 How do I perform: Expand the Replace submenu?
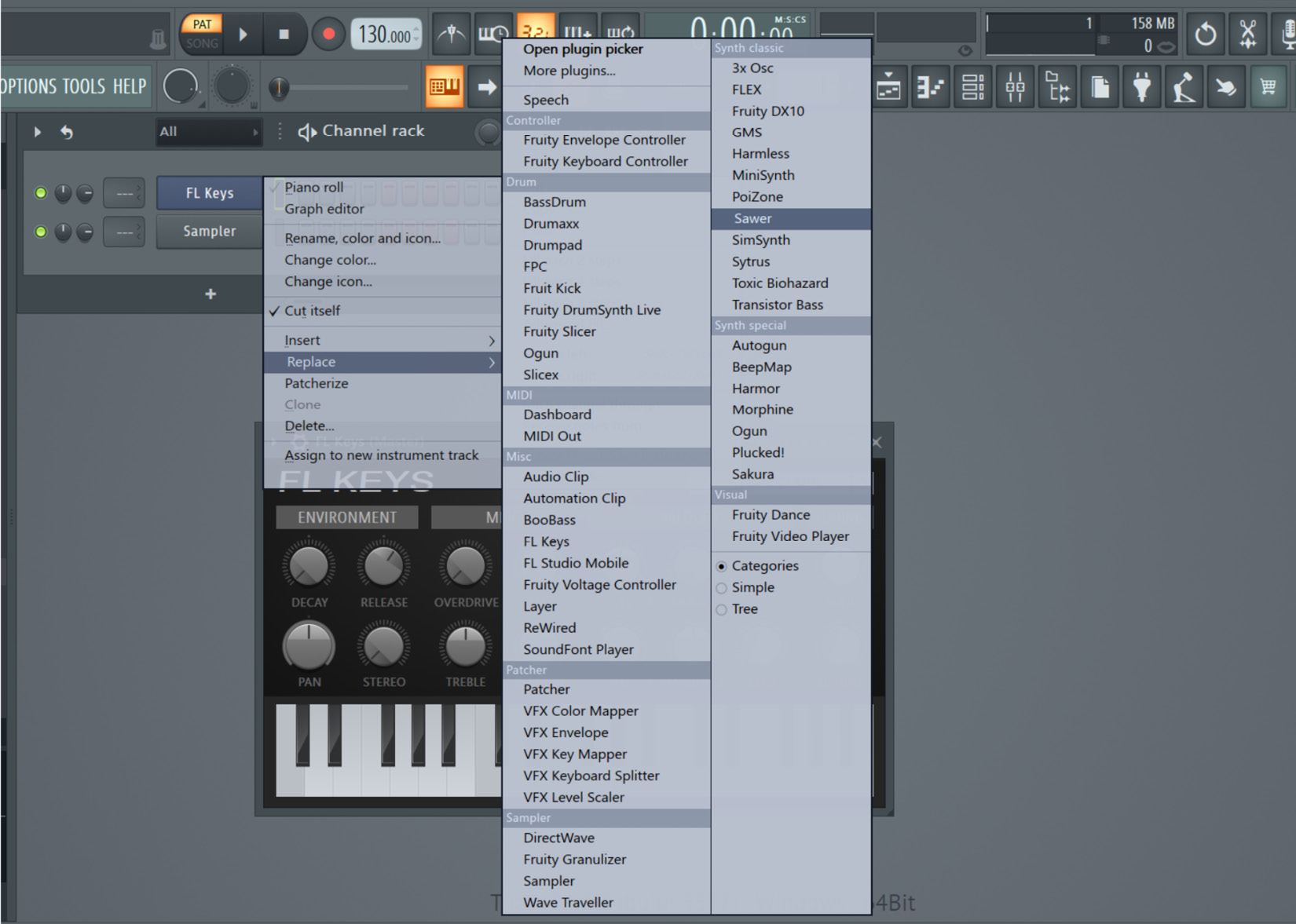coord(383,362)
